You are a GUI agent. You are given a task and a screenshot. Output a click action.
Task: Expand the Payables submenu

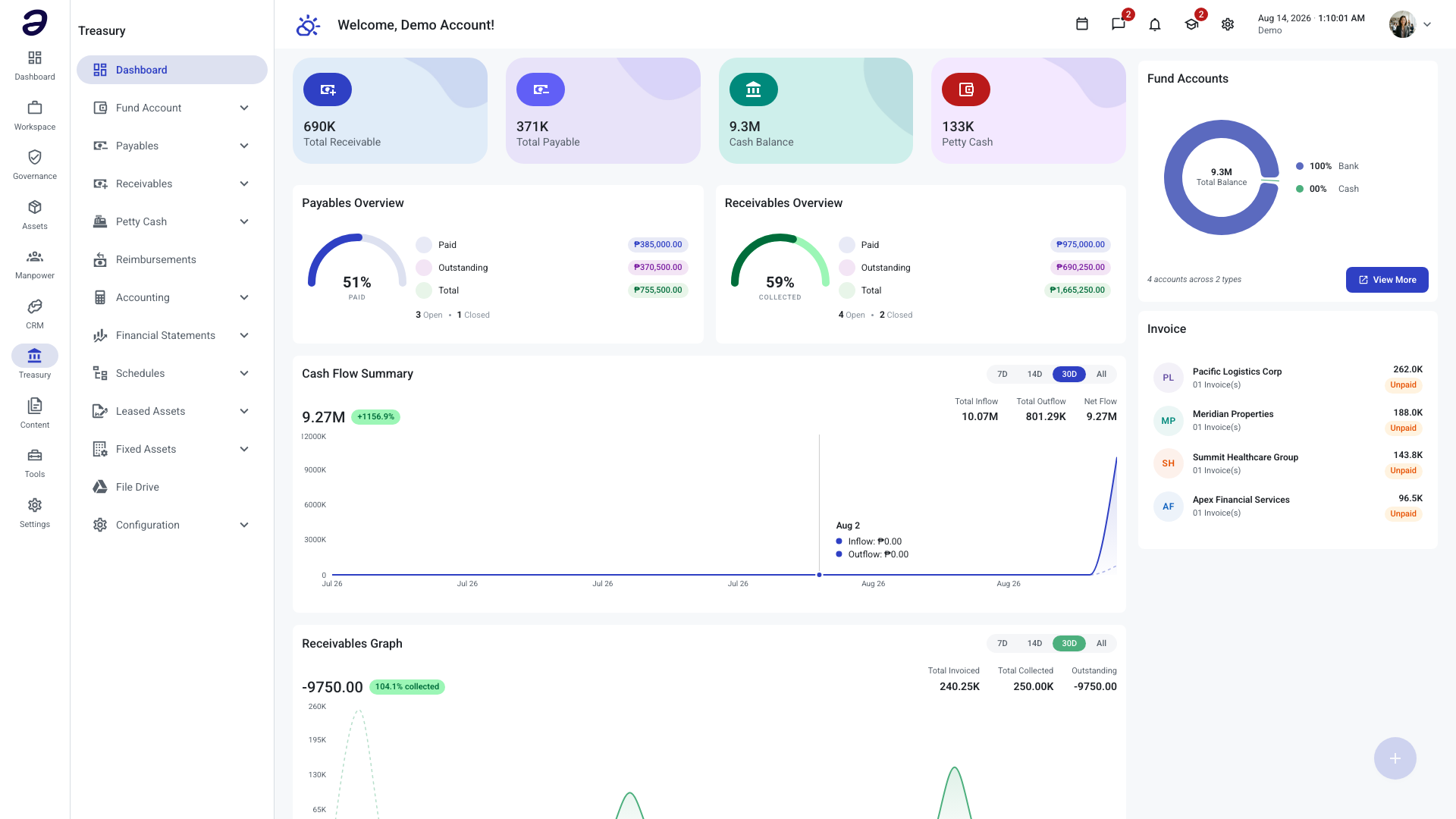point(244,146)
